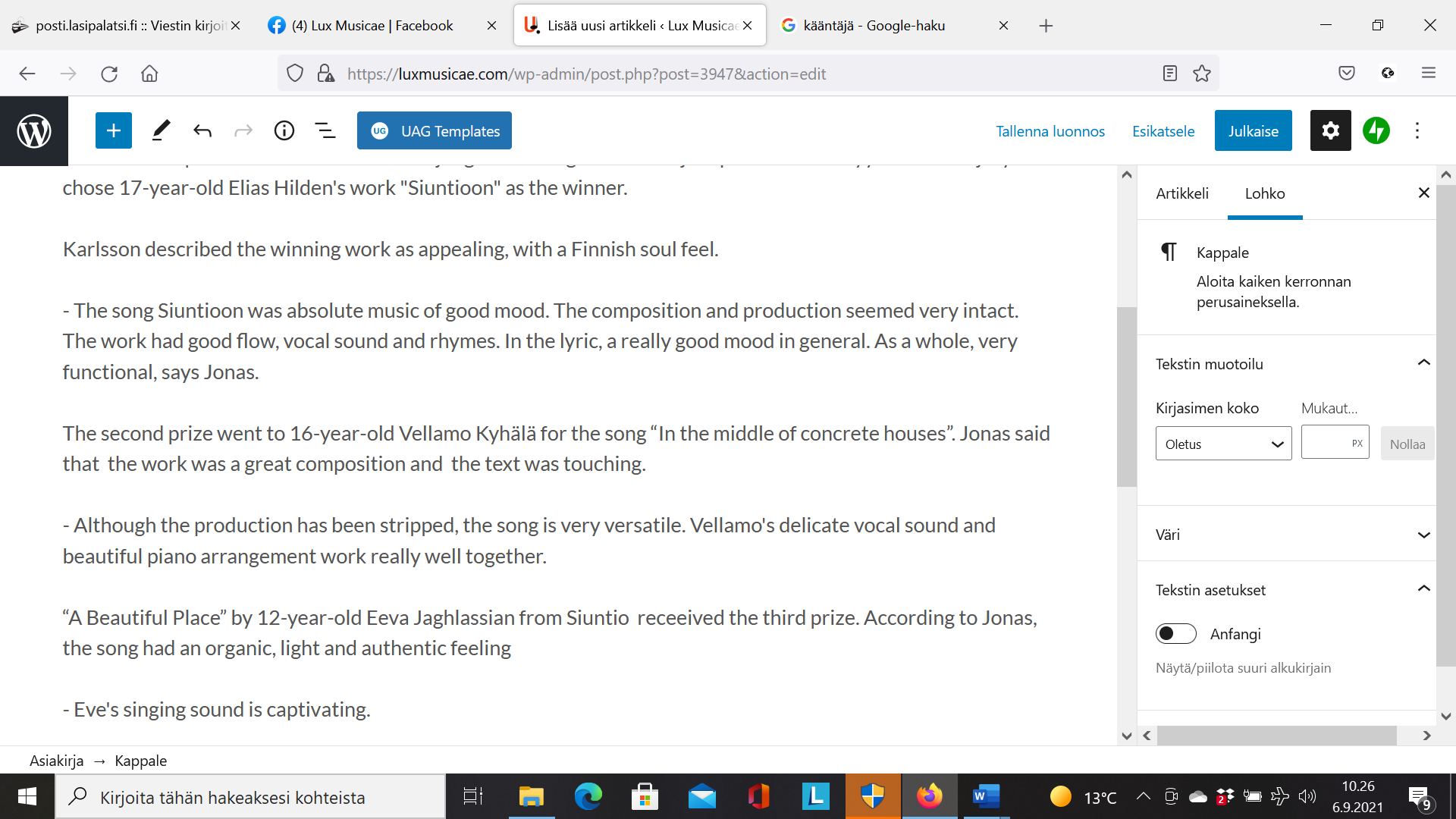Image resolution: width=1456 pixels, height=819 pixels.
Task: Click the WordPress logo icon
Action: [34, 130]
